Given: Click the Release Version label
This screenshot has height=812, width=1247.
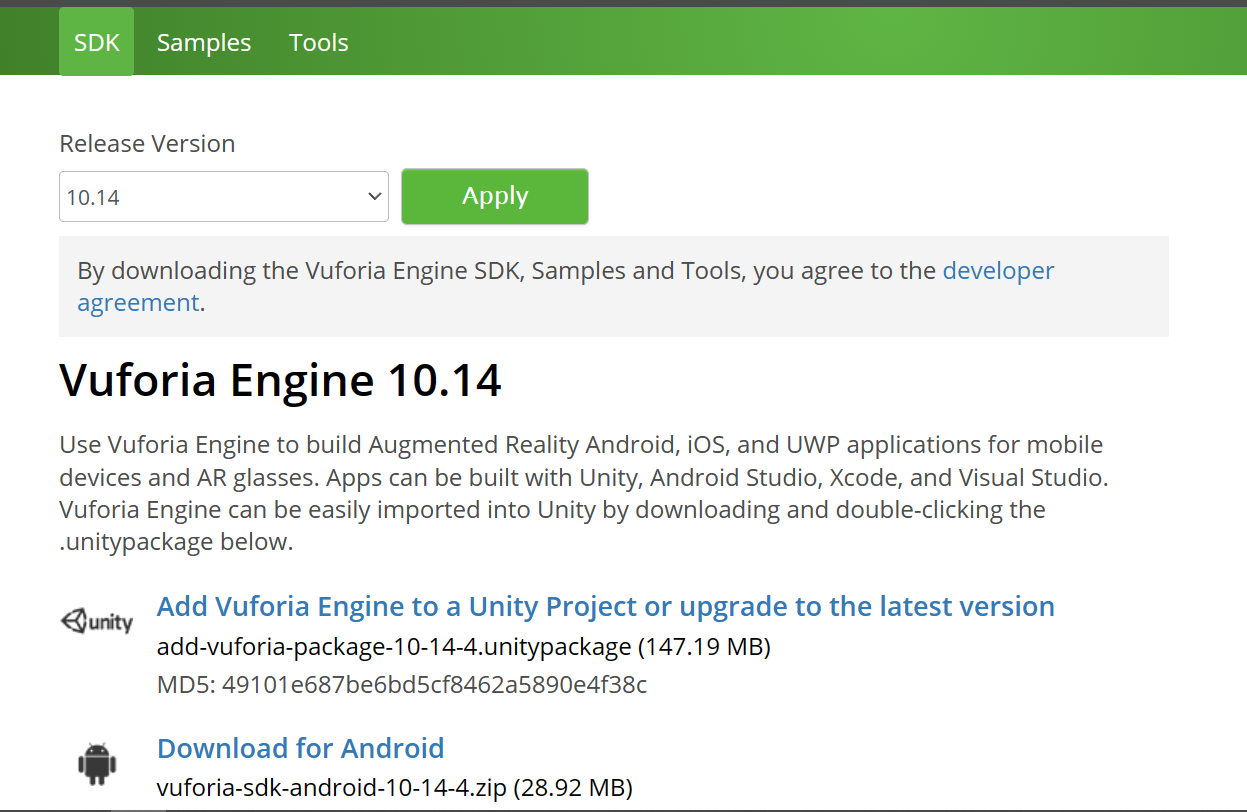Looking at the screenshot, I should (x=147, y=144).
